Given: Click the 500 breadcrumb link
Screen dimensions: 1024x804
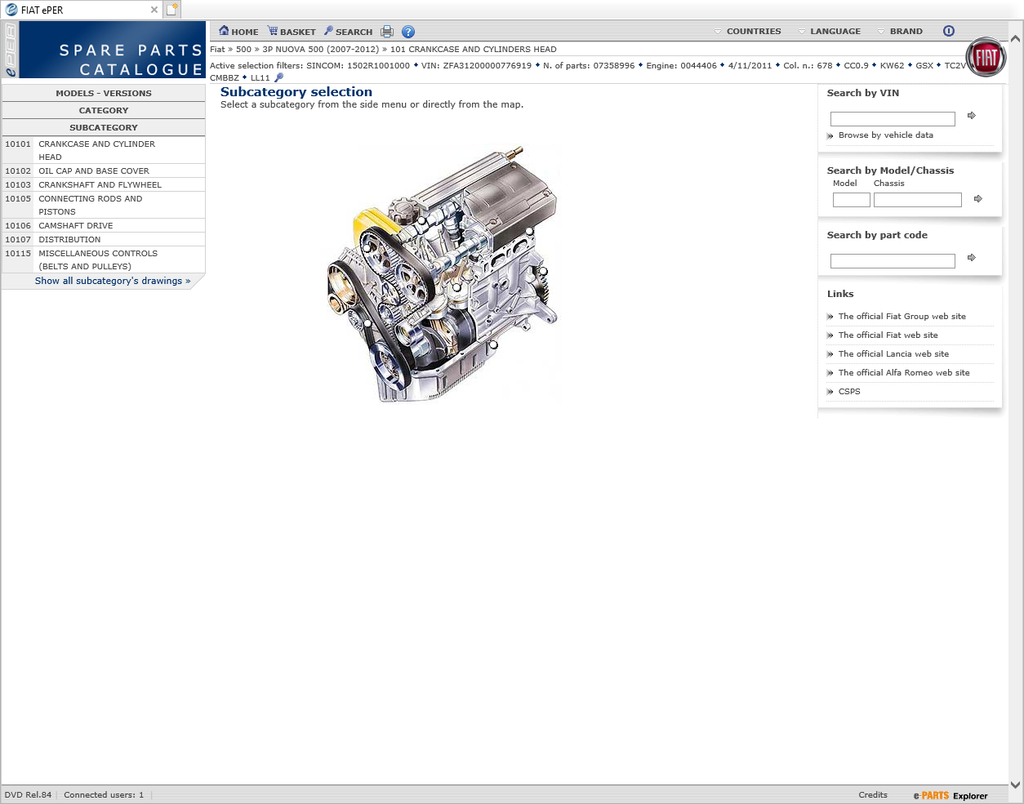Looking at the screenshot, I should tap(244, 49).
